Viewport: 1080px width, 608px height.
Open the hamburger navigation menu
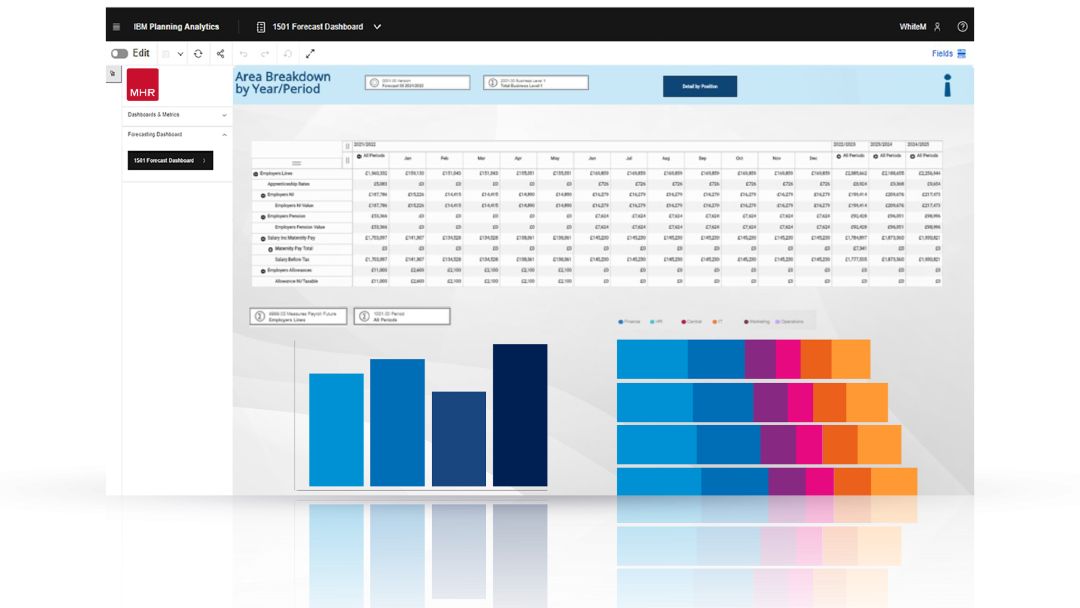(x=116, y=27)
